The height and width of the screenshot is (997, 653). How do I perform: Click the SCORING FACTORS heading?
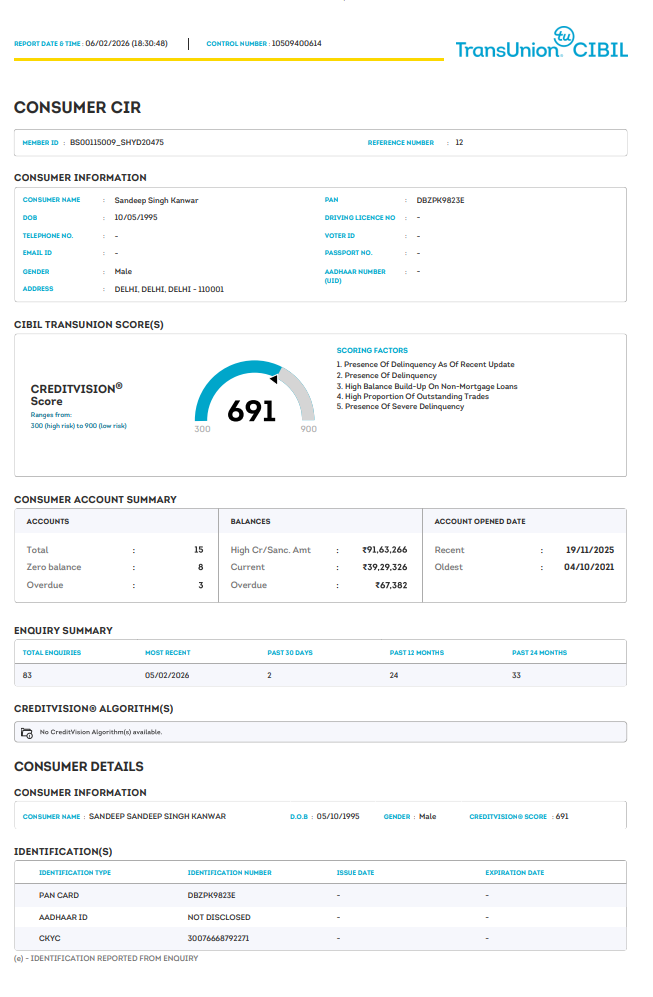tap(372, 350)
